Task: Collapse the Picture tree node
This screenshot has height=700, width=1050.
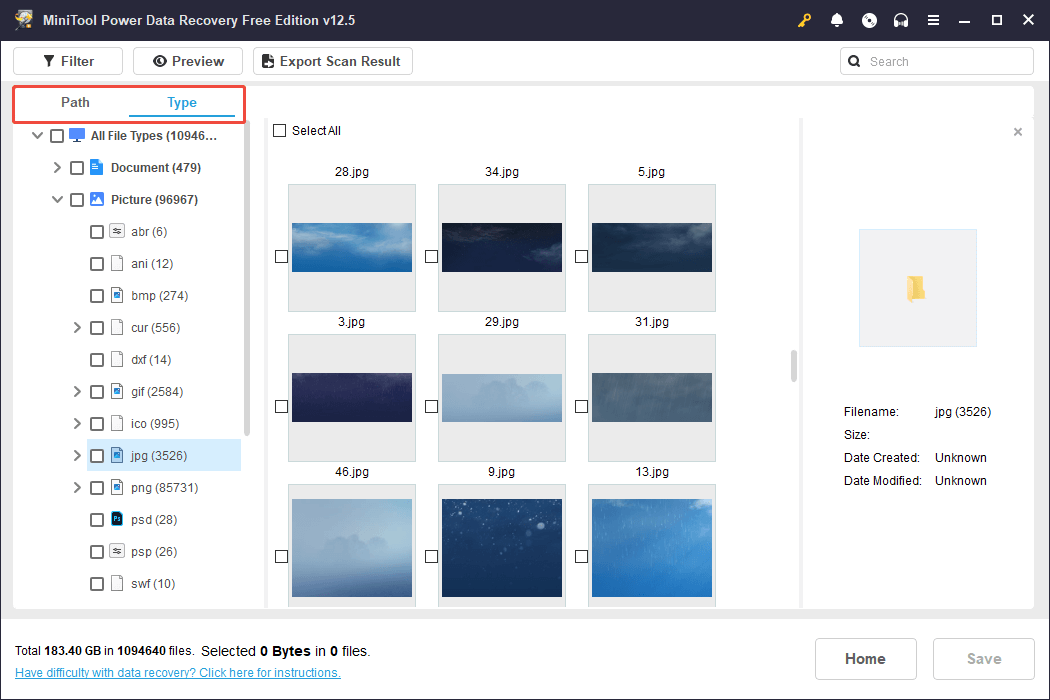Action: 57,200
